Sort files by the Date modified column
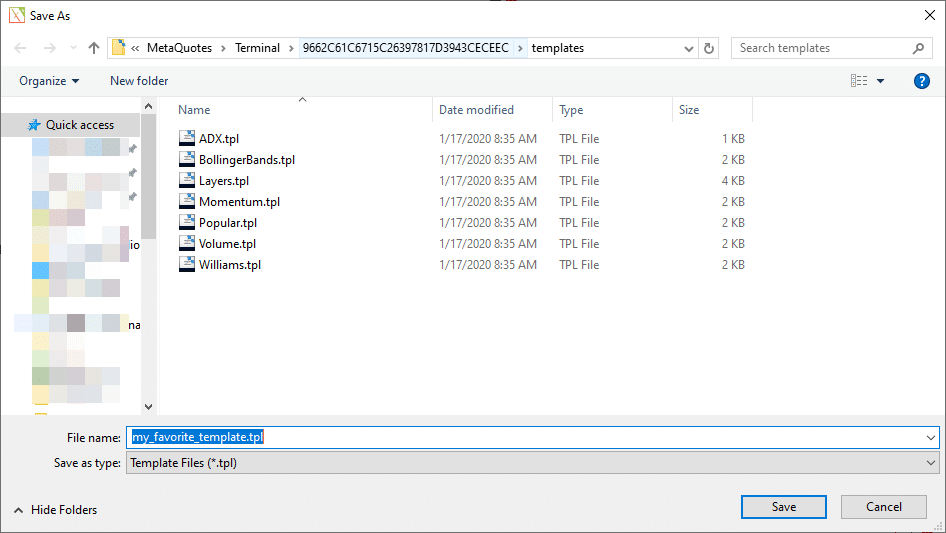946x533 pixels. (x=477, y=110)
